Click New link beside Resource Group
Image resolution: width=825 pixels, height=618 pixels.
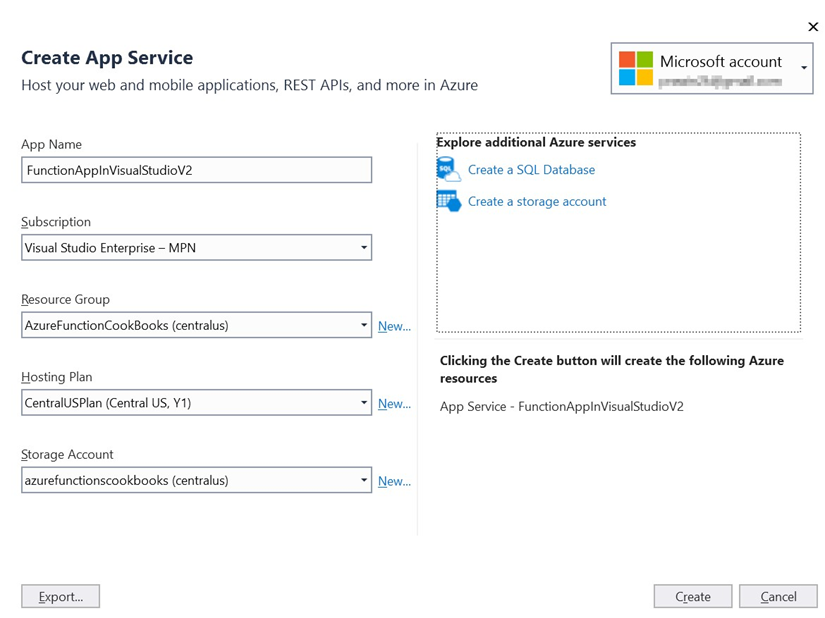(394, 326)
